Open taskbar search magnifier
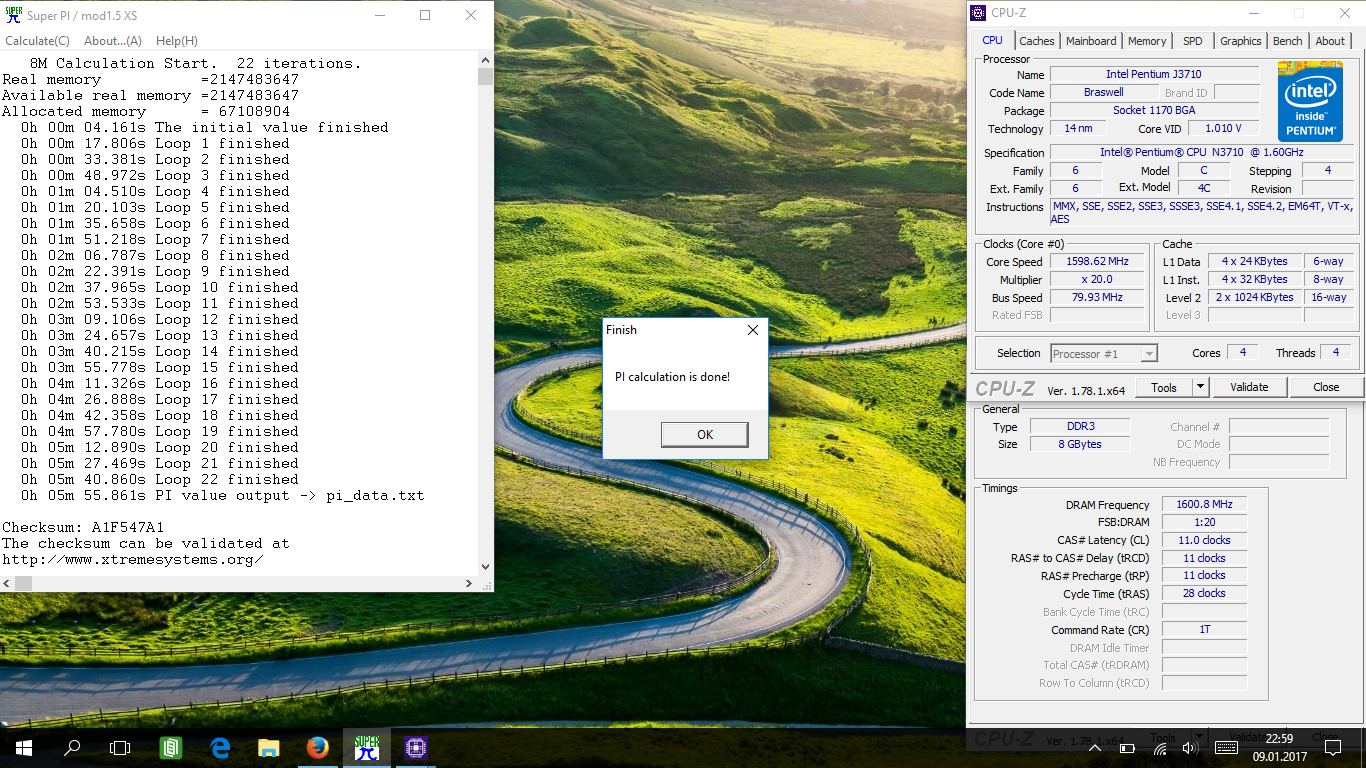The image size is (1366, 768). click(x=72, y=747)
